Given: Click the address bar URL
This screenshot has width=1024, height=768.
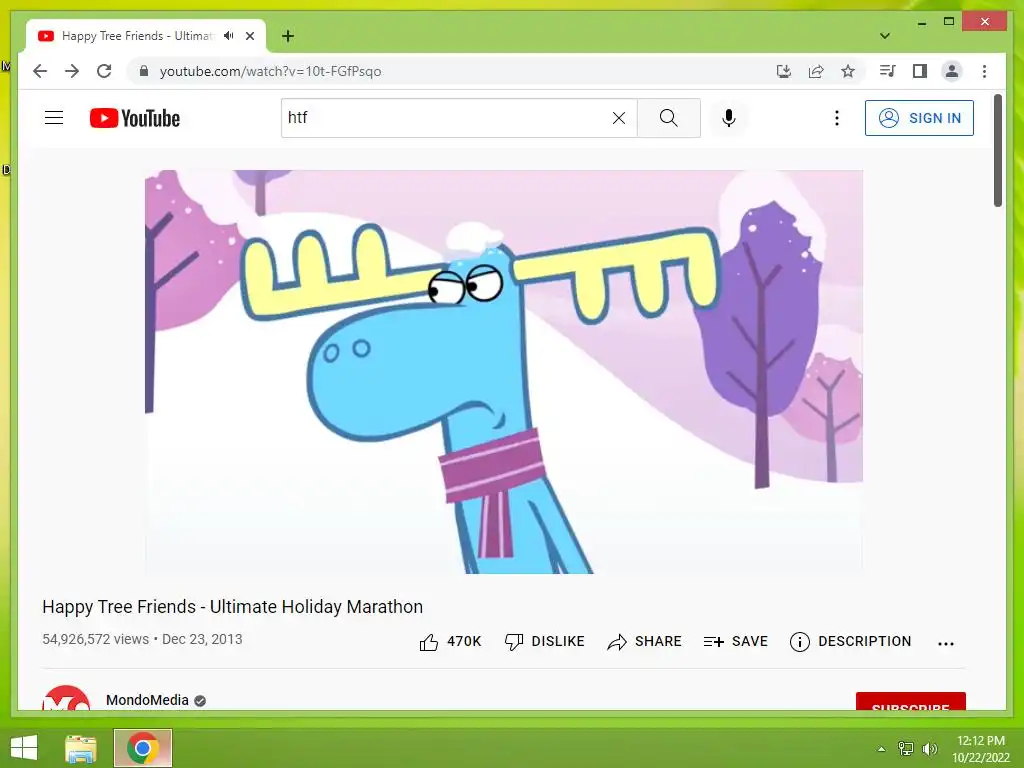Looking at the screenshot, I should (x=270, y=71).
